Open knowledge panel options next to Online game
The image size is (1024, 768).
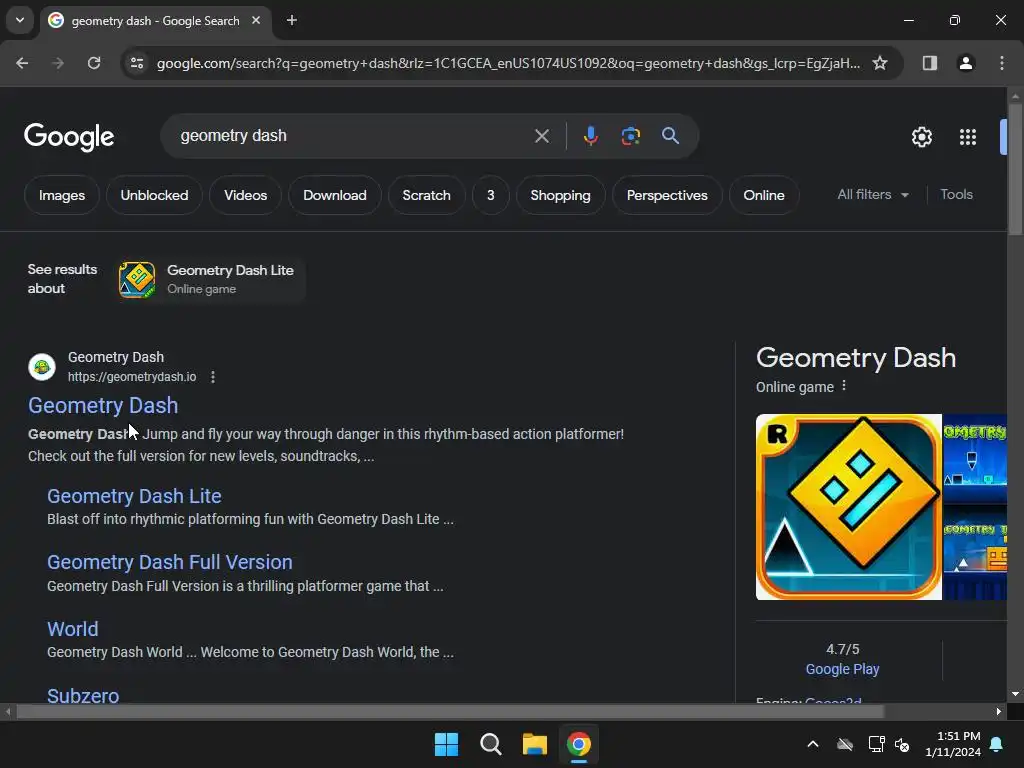coord(844,386)
